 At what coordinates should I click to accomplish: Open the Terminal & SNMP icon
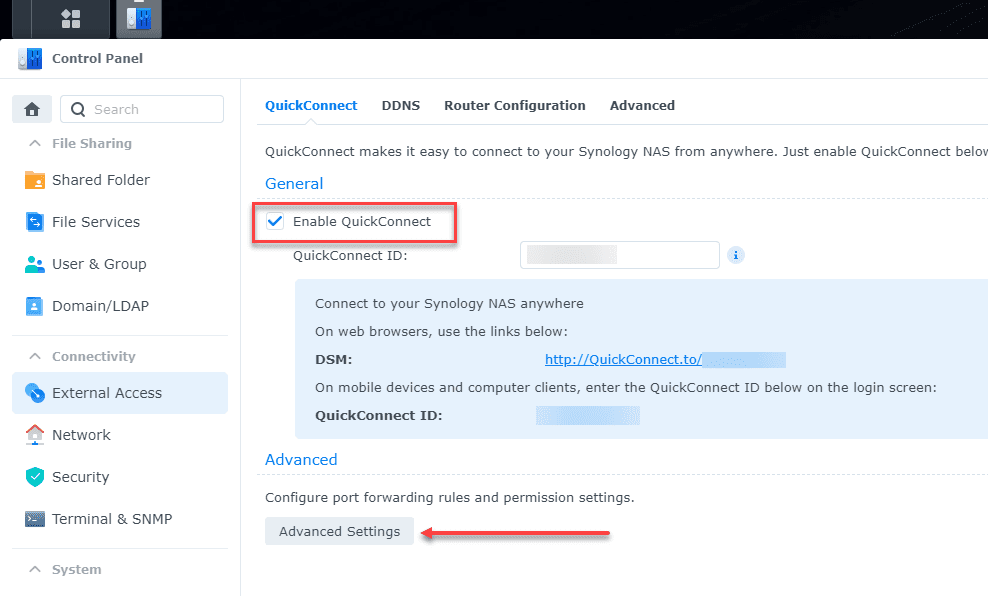[x=35, y=519]
